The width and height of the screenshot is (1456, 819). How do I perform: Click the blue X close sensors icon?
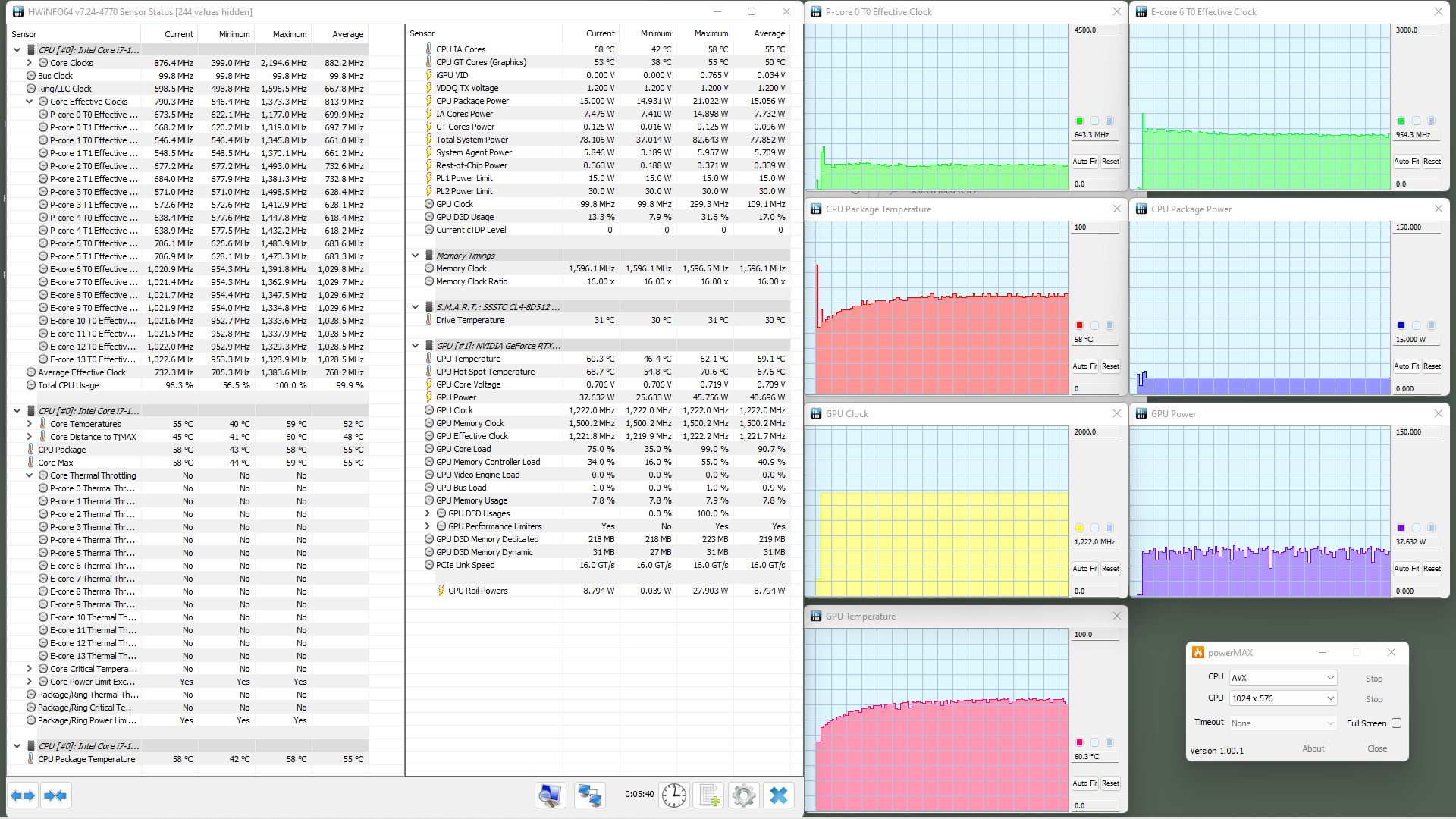point(778,795)
